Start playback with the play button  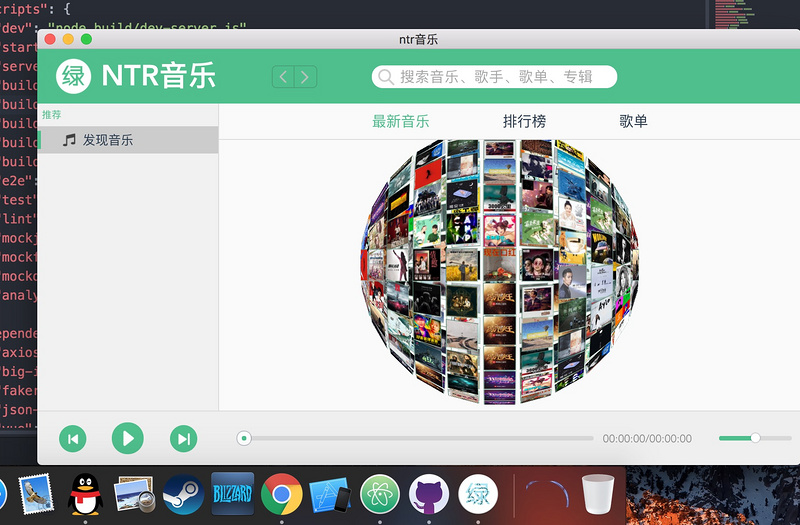point(128,438)
